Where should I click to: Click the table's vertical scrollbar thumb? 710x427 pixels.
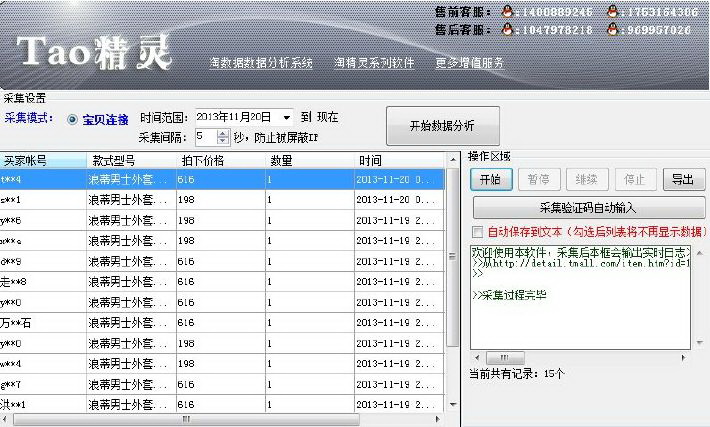coord(453,257)
